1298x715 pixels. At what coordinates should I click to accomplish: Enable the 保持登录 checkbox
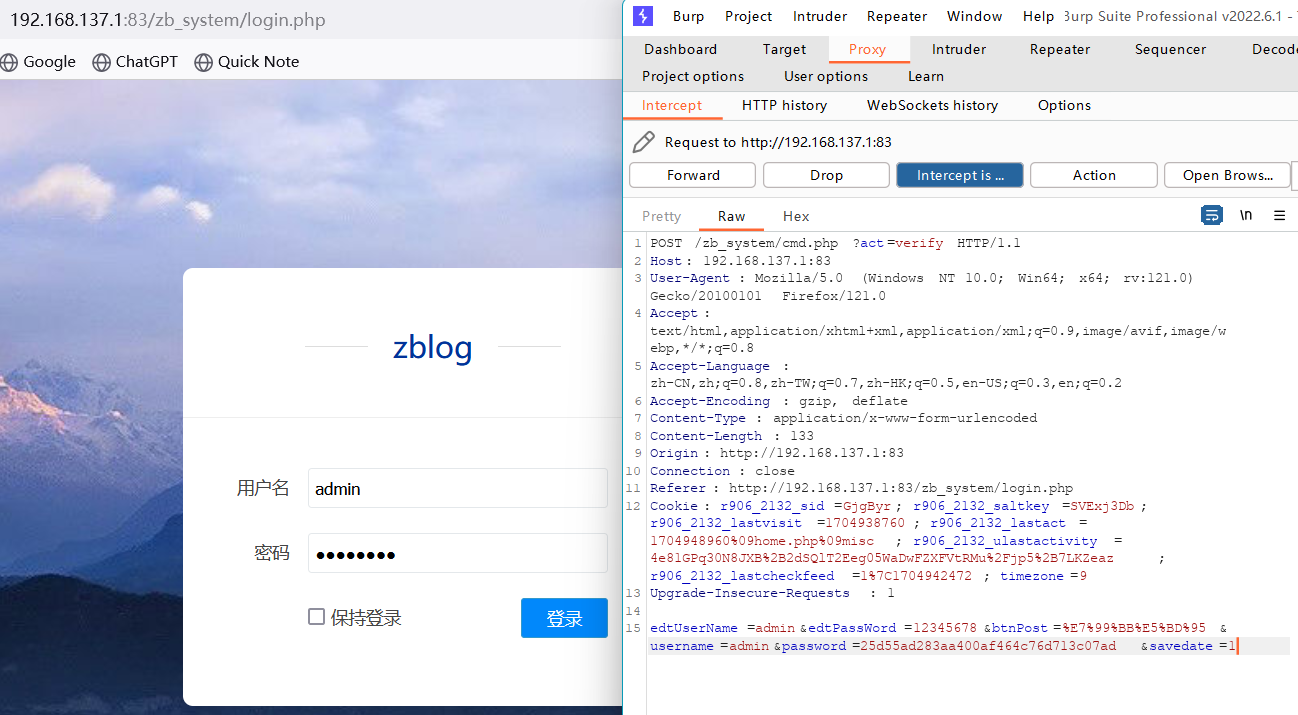316,617
